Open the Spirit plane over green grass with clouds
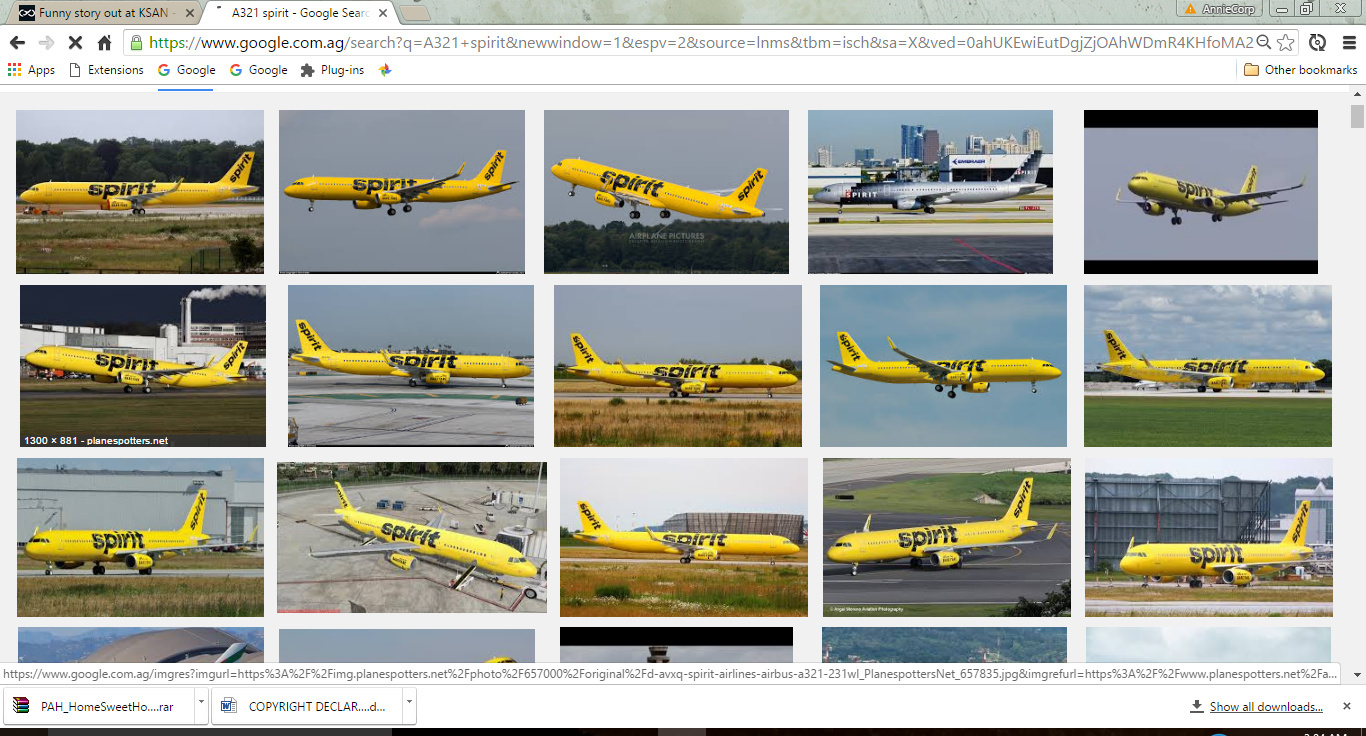The height and width of the screenshot is (736, 1366). coord(1208,366)
